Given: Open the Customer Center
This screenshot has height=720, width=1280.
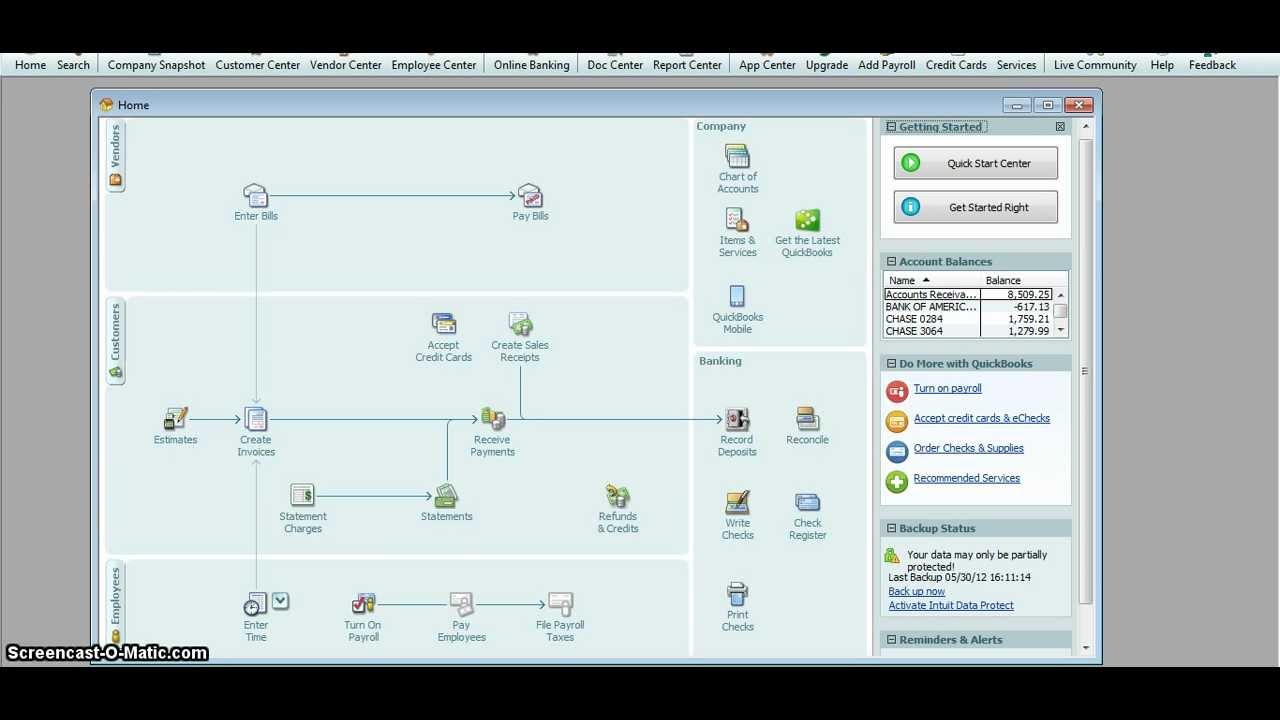Looking at the screenshot, I should point(258,65).
